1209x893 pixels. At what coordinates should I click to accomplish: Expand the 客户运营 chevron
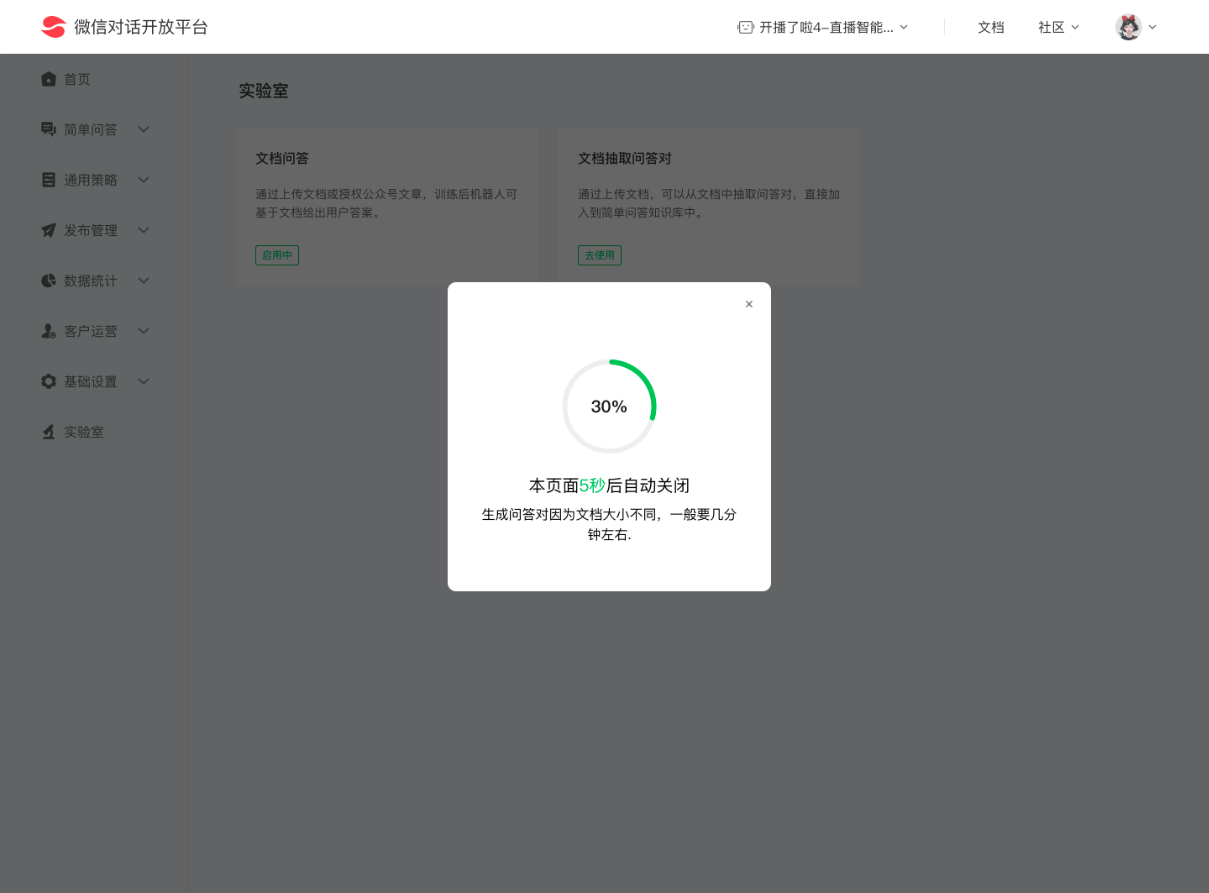(x=143, y=331)
